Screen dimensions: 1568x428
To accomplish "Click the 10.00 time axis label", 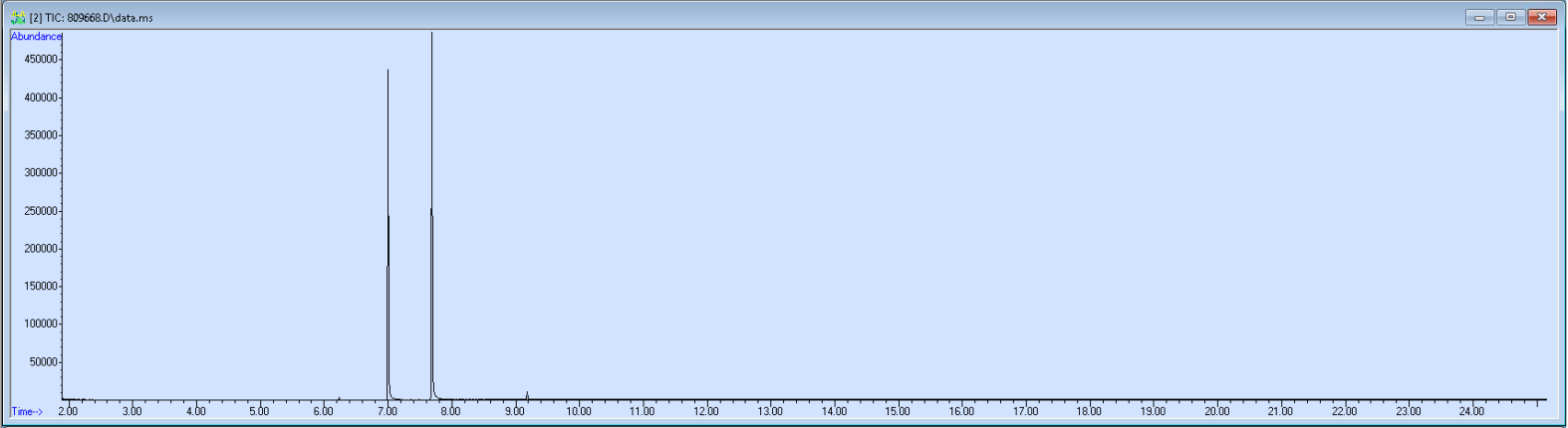I will [579, 411].
